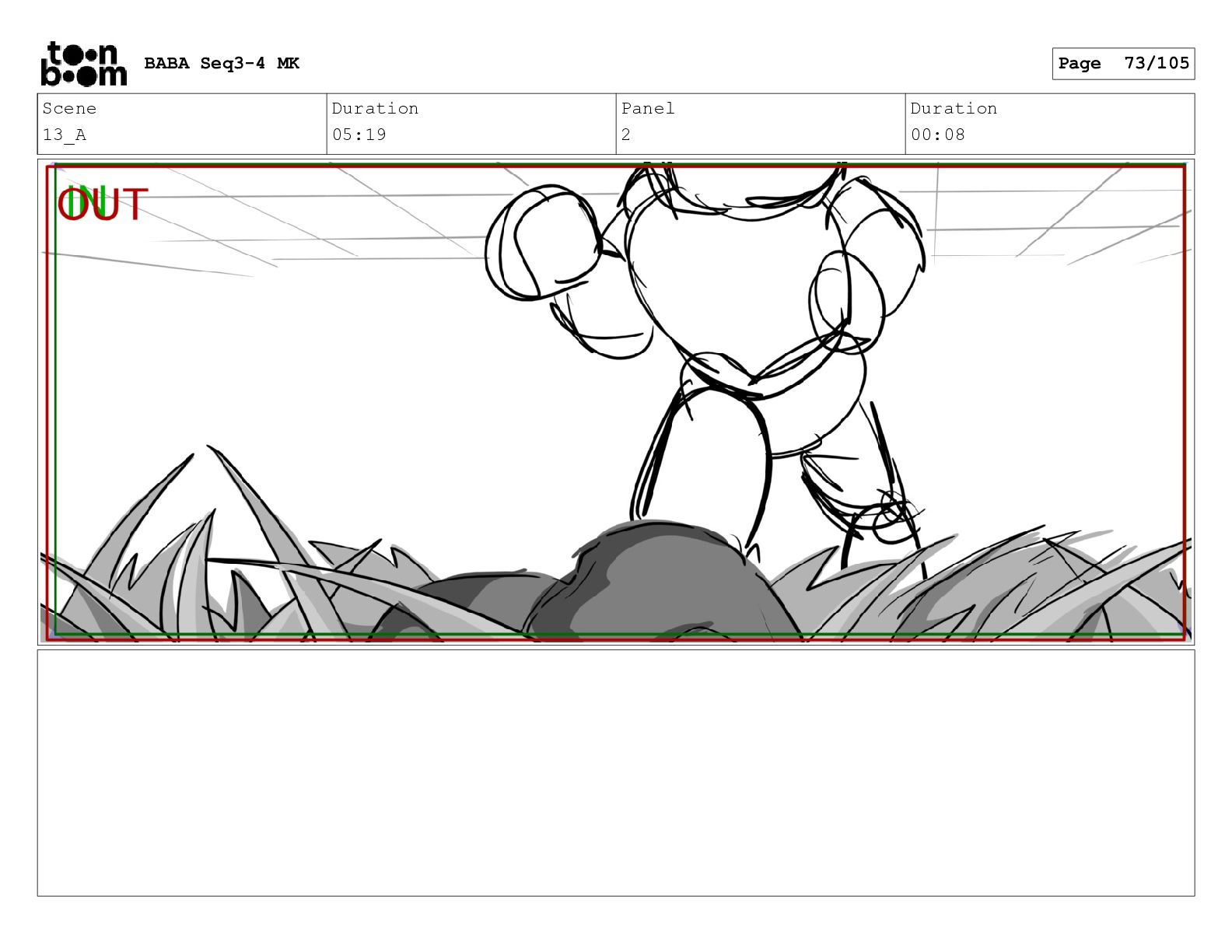This screenshot has width=1232, height=952.
Task: Select the Panel 2 cell
Action: (x=761, y=124)
